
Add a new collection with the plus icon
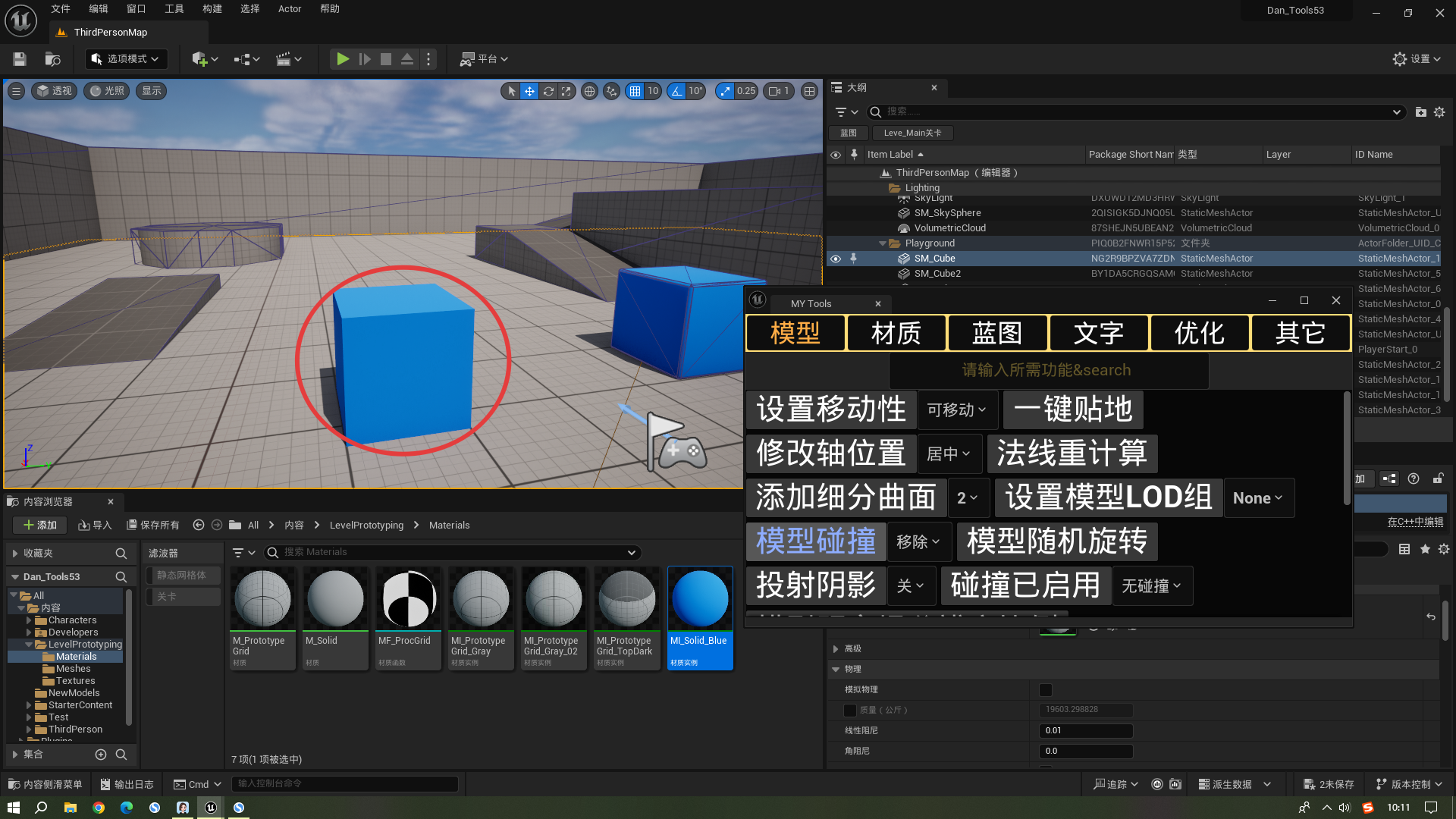(x=101, y=755)
